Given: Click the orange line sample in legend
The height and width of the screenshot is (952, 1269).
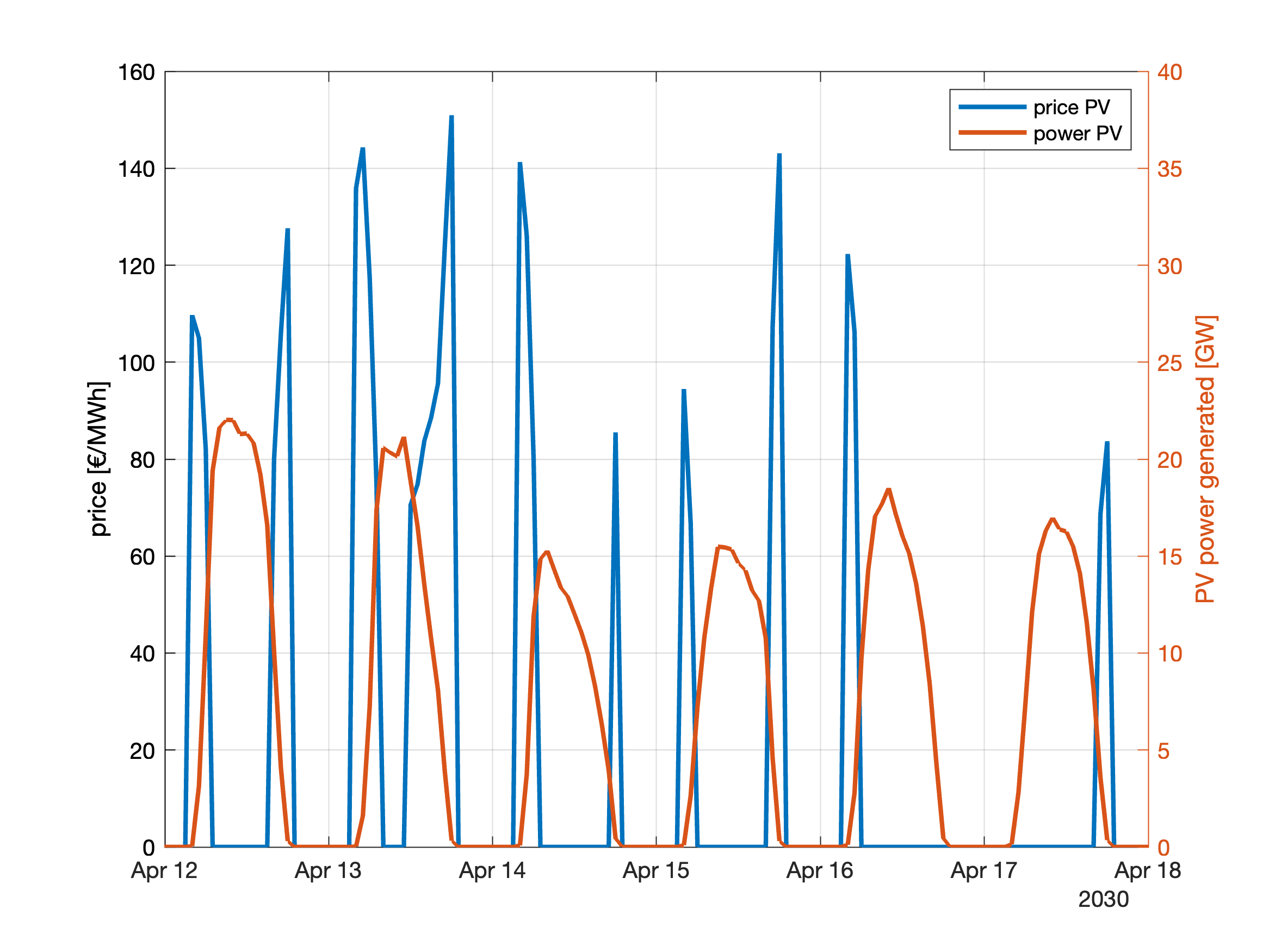Looking at the screenshot, I should tap(993, 133).
